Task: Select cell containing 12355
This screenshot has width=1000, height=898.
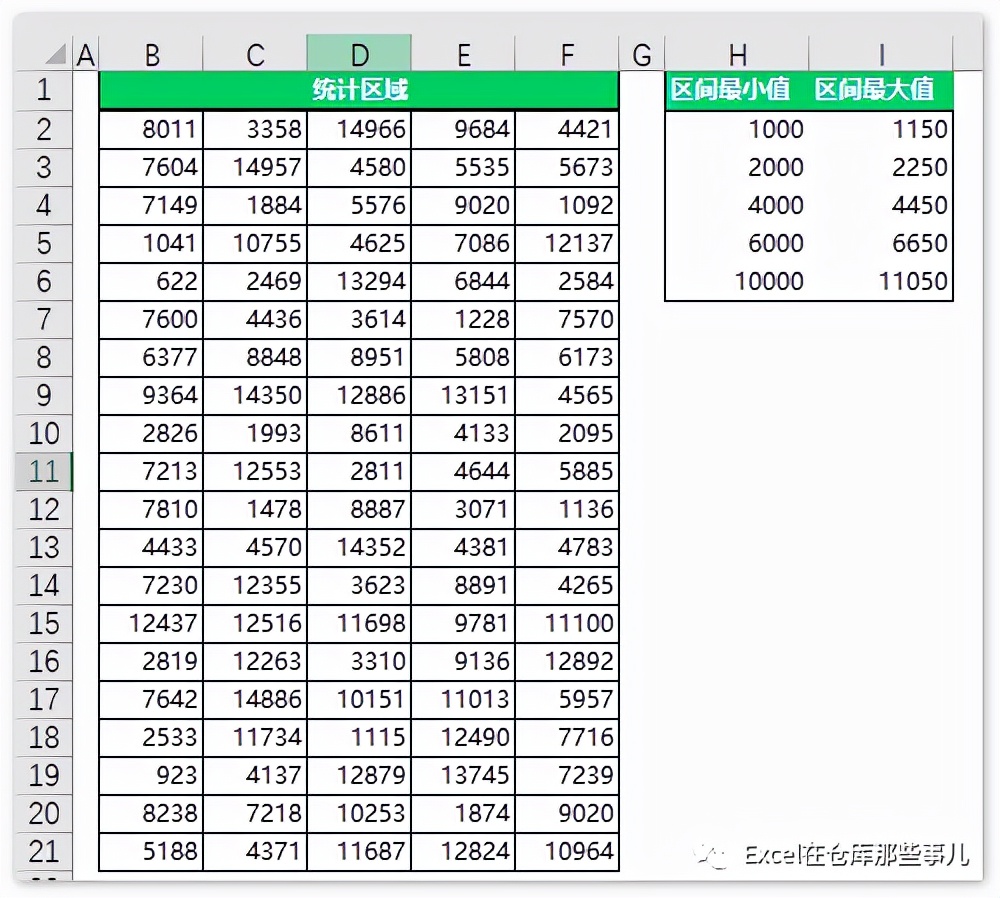Action: point(255,585)
